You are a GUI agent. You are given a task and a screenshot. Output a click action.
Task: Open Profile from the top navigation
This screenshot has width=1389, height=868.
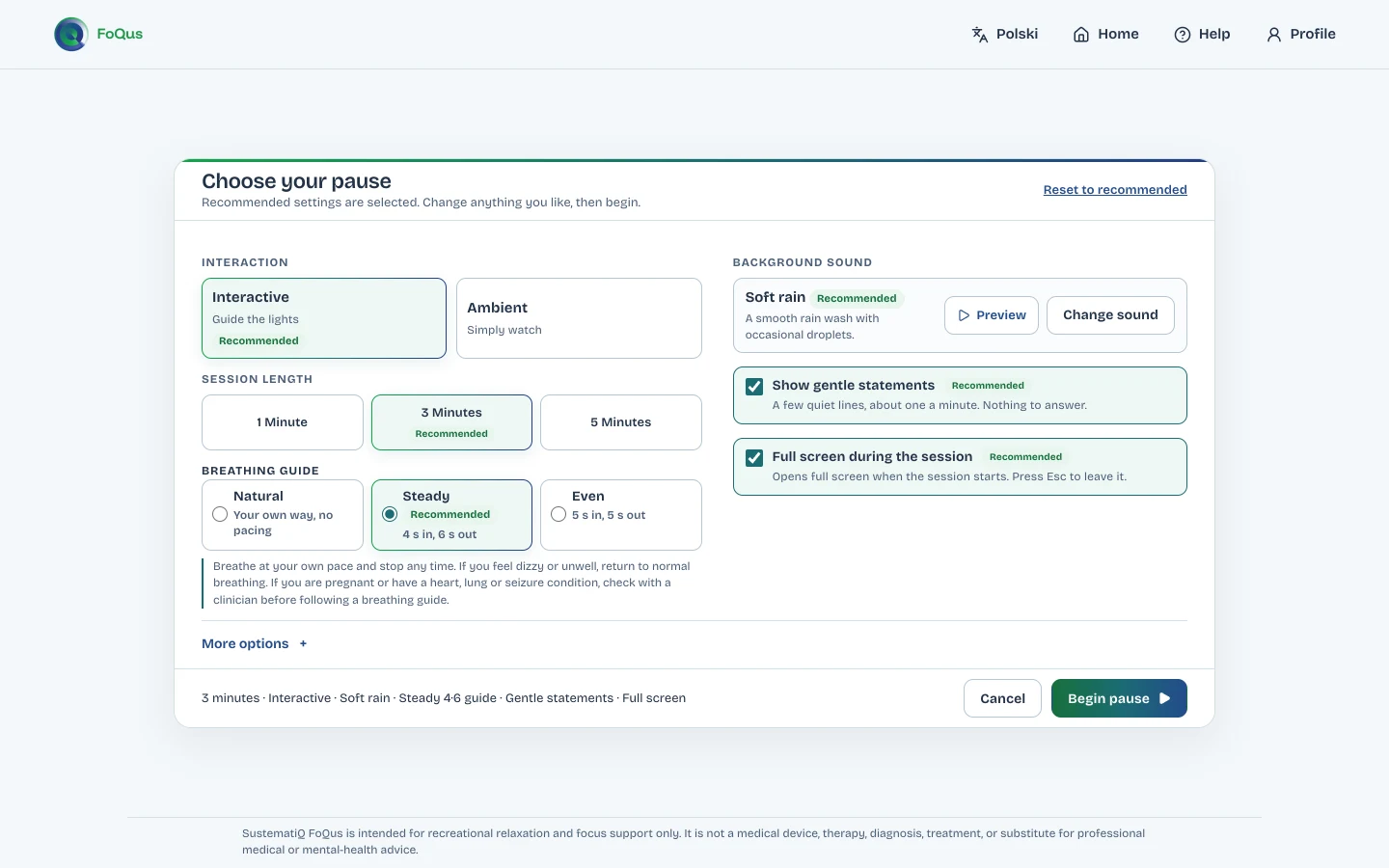pyautogui.click(x=1301, y=35)
